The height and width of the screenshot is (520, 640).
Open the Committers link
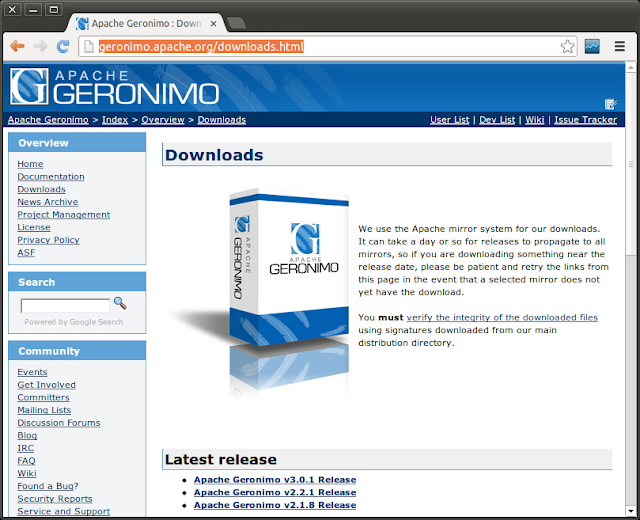pos(43,397)
